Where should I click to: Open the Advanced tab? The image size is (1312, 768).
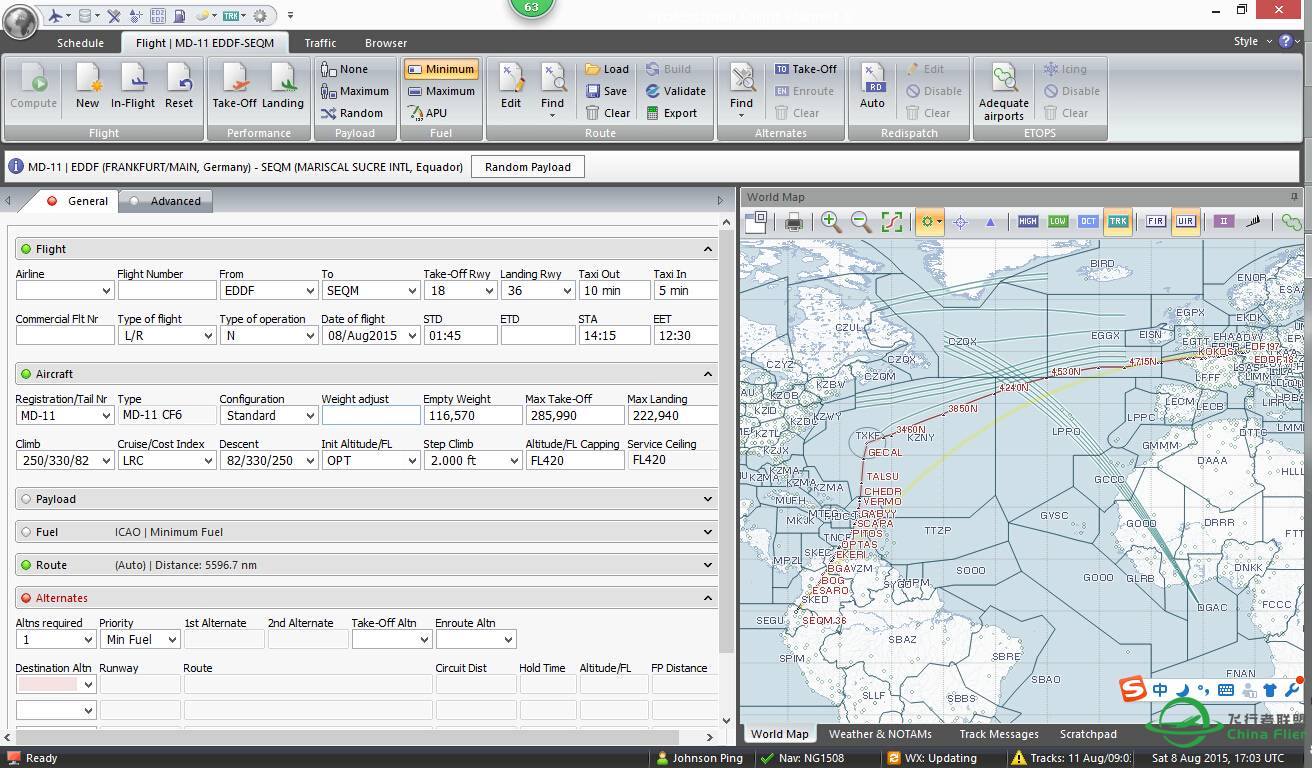coord(165,201)
